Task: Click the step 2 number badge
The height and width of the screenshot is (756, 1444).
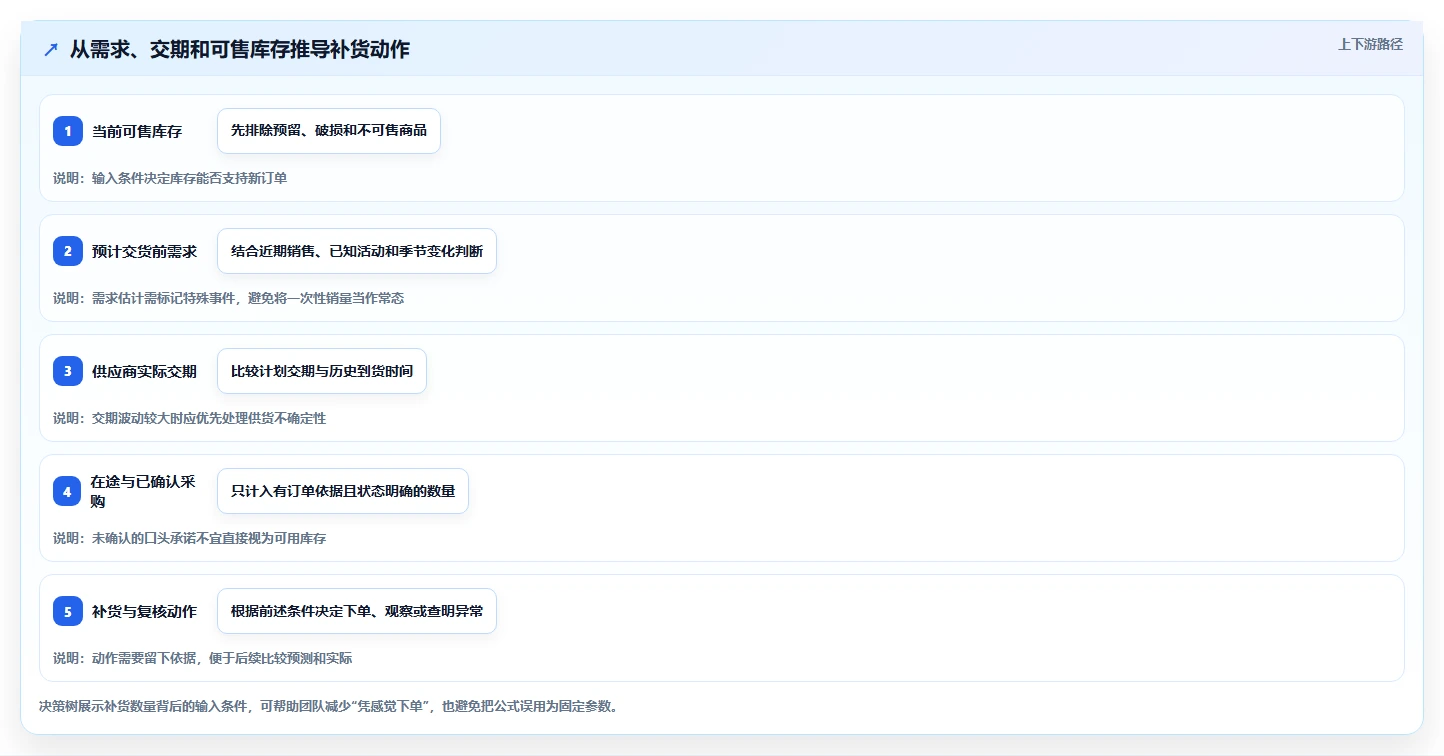Action: [x=68, y=251]
